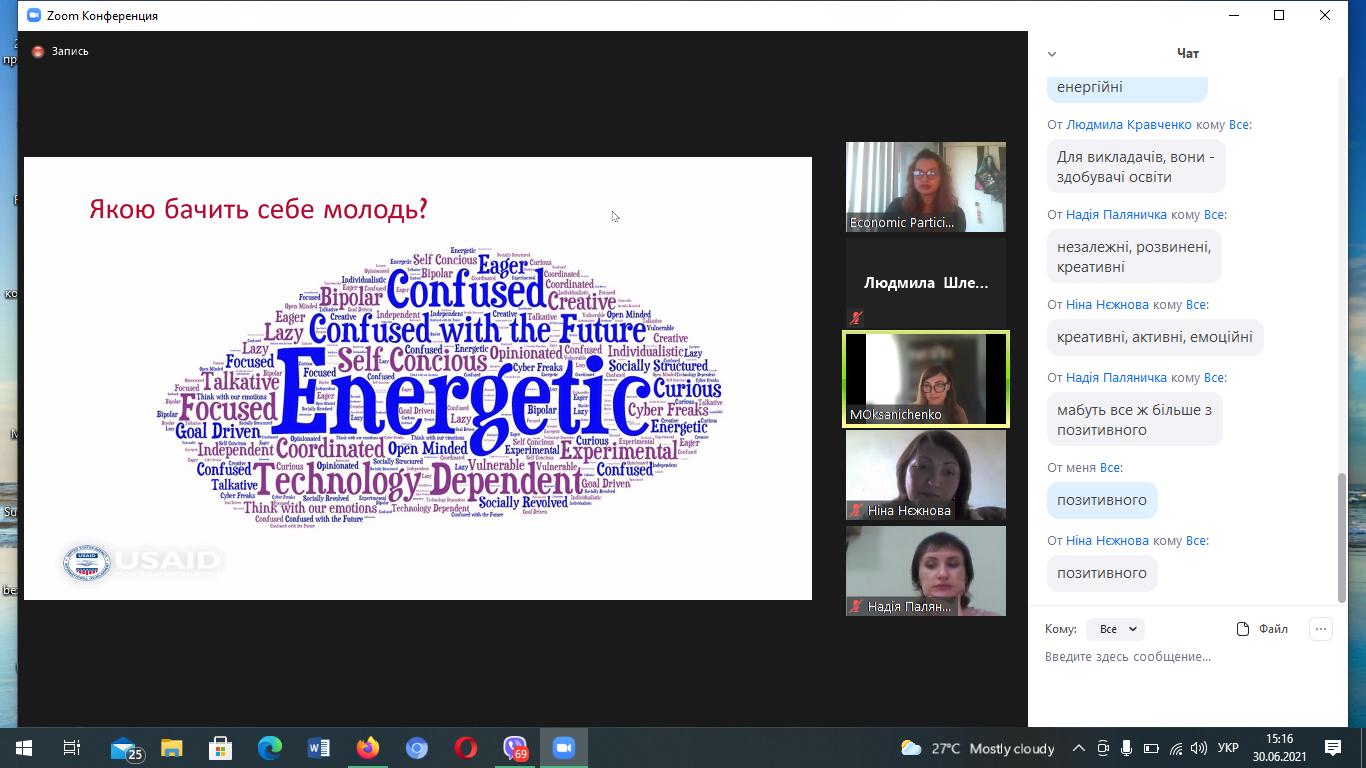Click my own 'позитивного' message bubble
The width and height of the screenshot is (1366, 768).
click(x=1102, y=500)
